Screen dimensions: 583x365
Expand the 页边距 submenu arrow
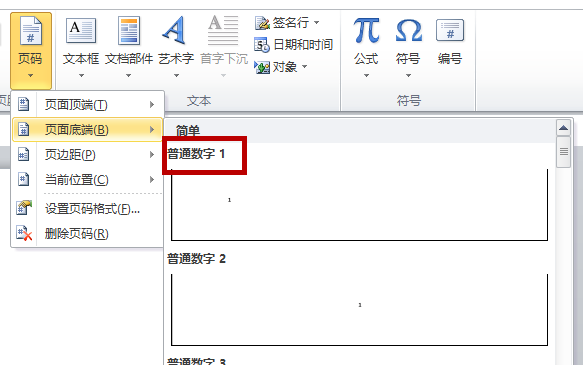click(x=152, y=155)
